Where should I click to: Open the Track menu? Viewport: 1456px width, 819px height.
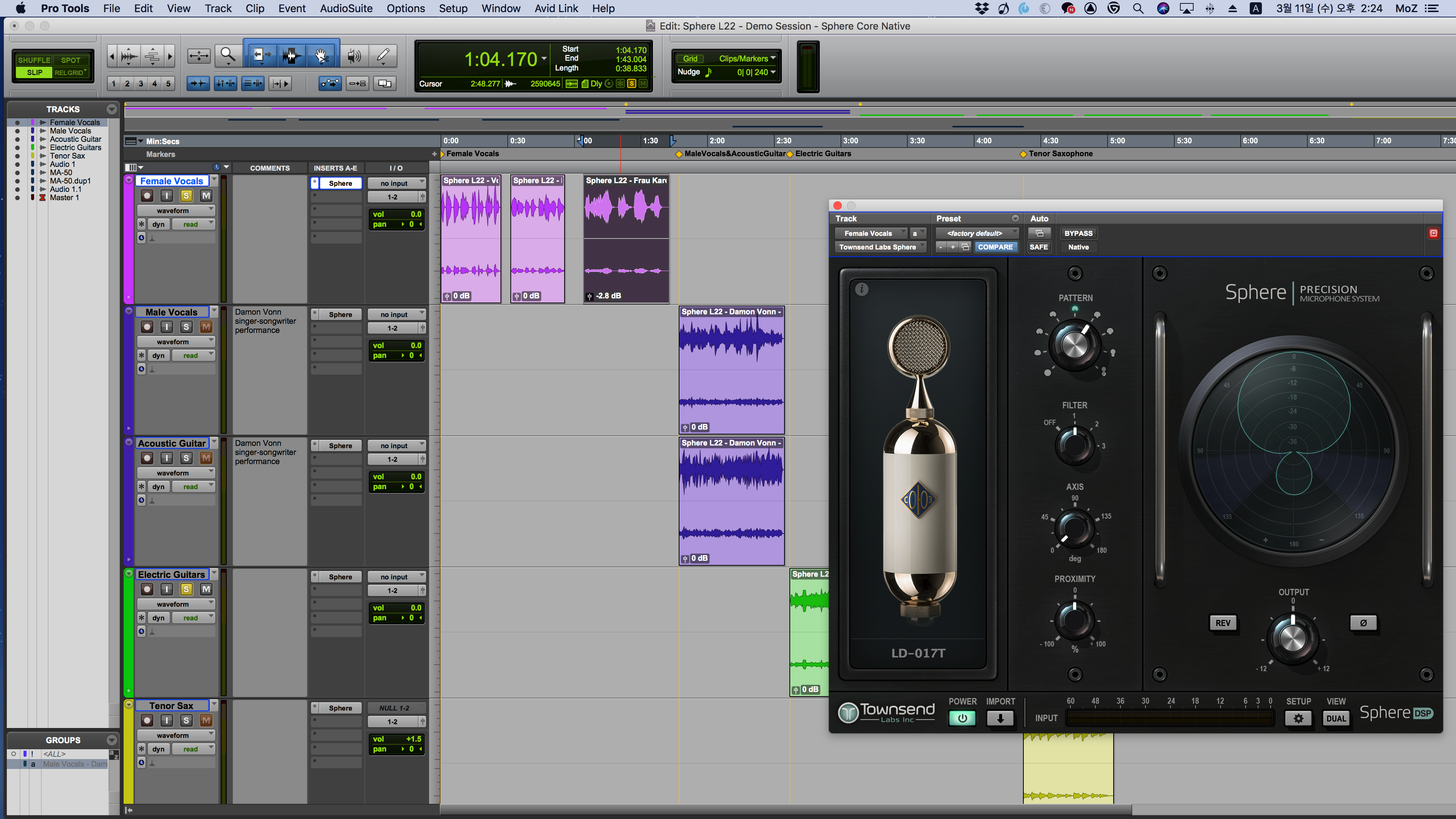(x=218, y=8)
